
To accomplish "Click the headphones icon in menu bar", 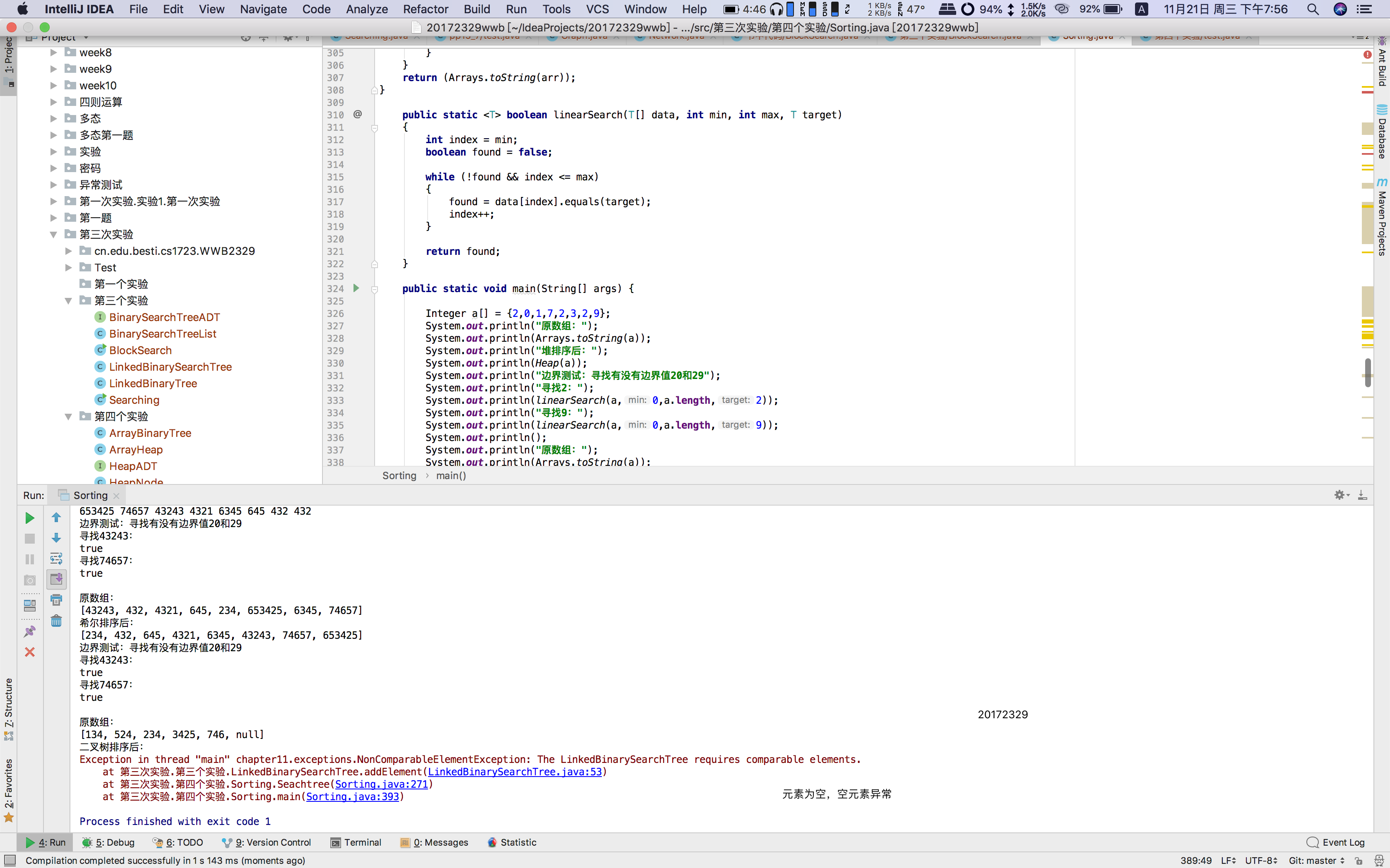I will point(776,9).
